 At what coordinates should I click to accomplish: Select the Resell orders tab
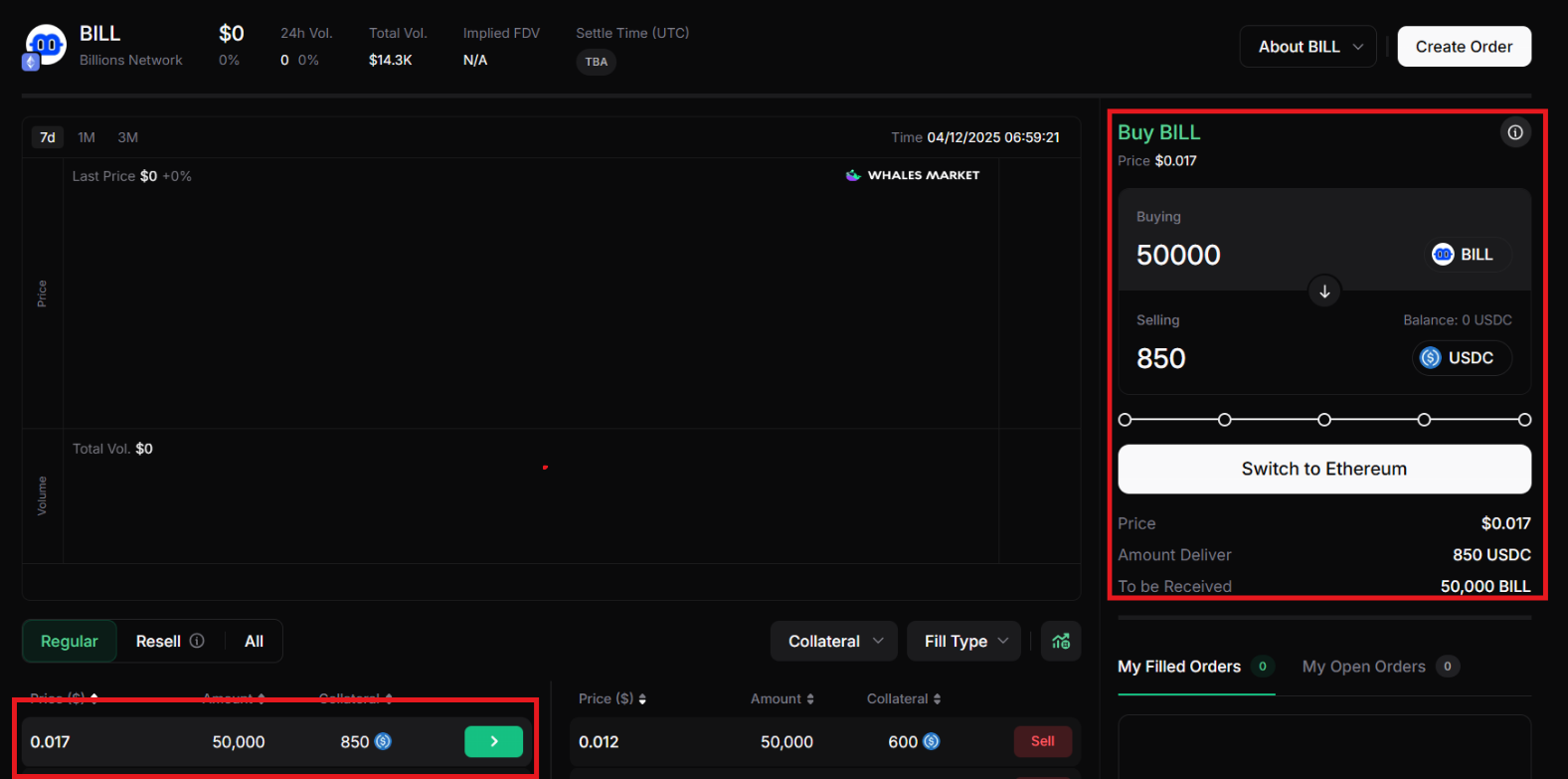[159, 642]
